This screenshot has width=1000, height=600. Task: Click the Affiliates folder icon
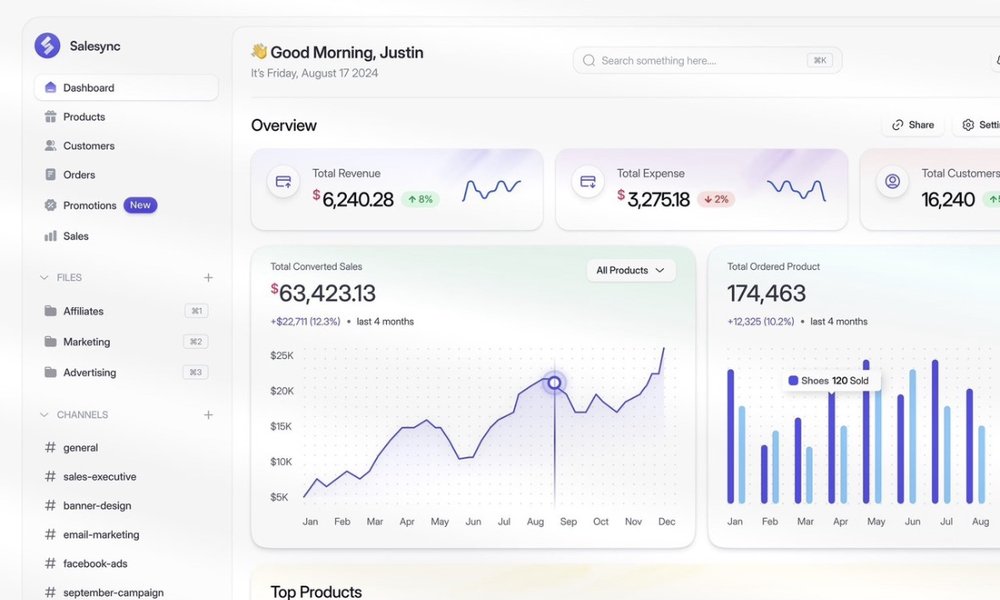[x=50, y=311]
